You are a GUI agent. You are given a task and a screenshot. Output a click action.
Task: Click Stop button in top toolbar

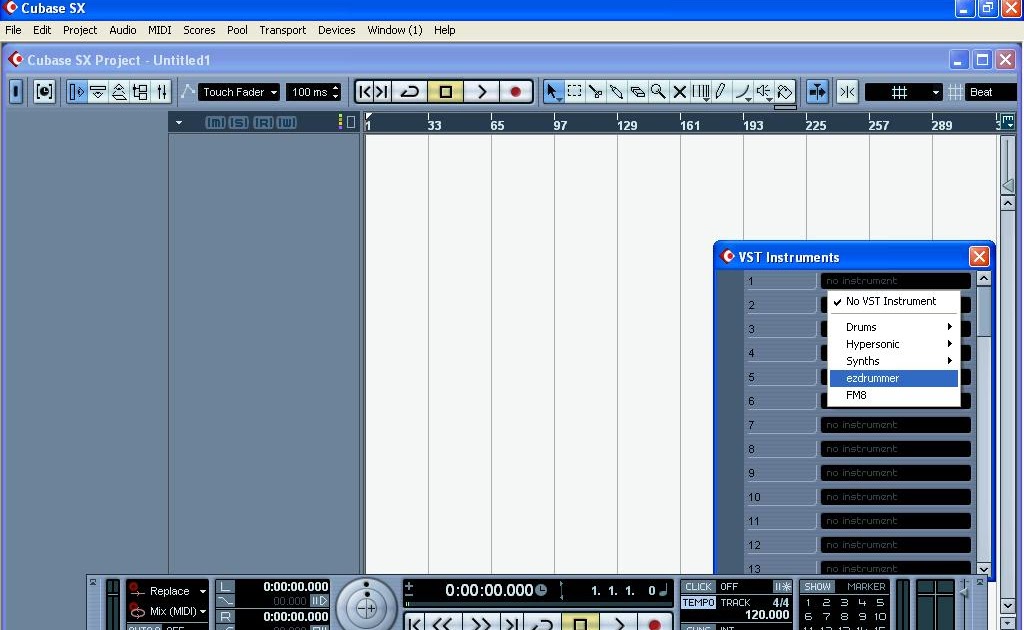pos(445,92)
